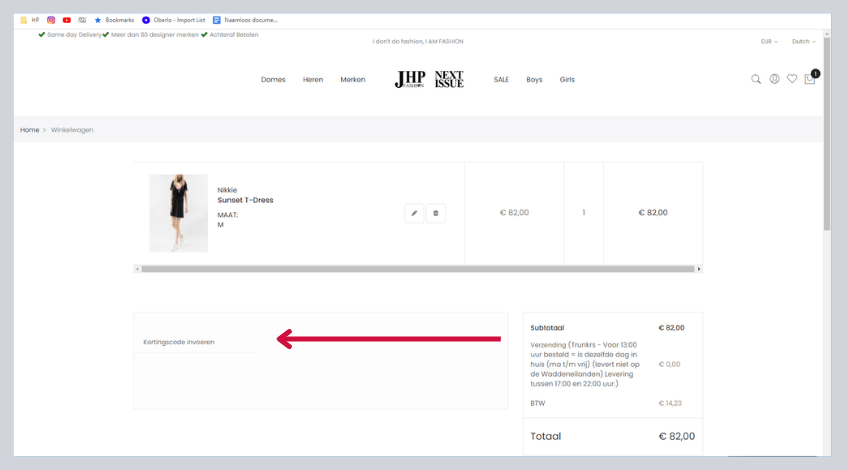Open the bookmark between YouTube and Bookmarks
This screenshot has height=470, width=847.
pyautogui.click(x=82, y=20)
